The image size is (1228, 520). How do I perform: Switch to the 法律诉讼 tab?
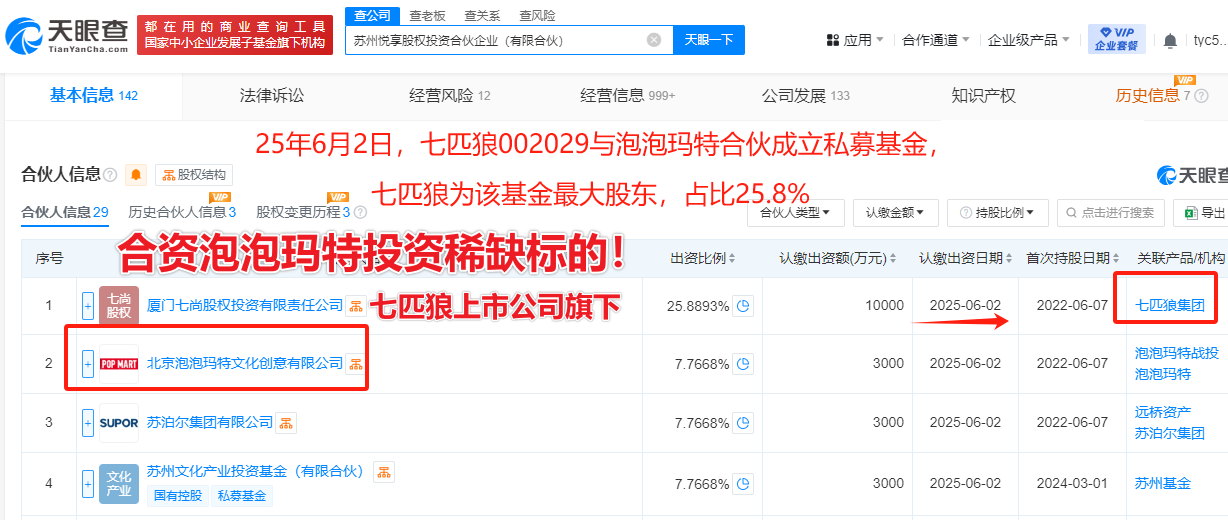tap(272, 96)
